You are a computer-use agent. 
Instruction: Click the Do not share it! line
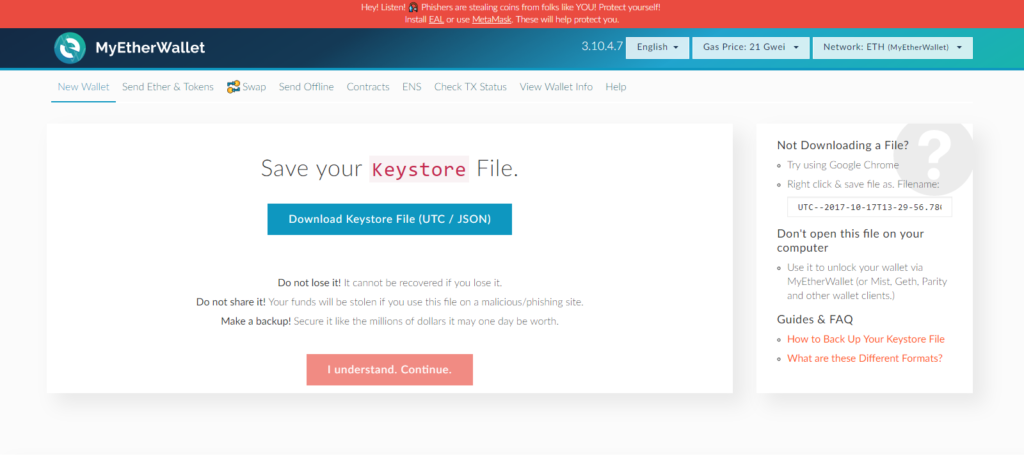coord(389,302)
